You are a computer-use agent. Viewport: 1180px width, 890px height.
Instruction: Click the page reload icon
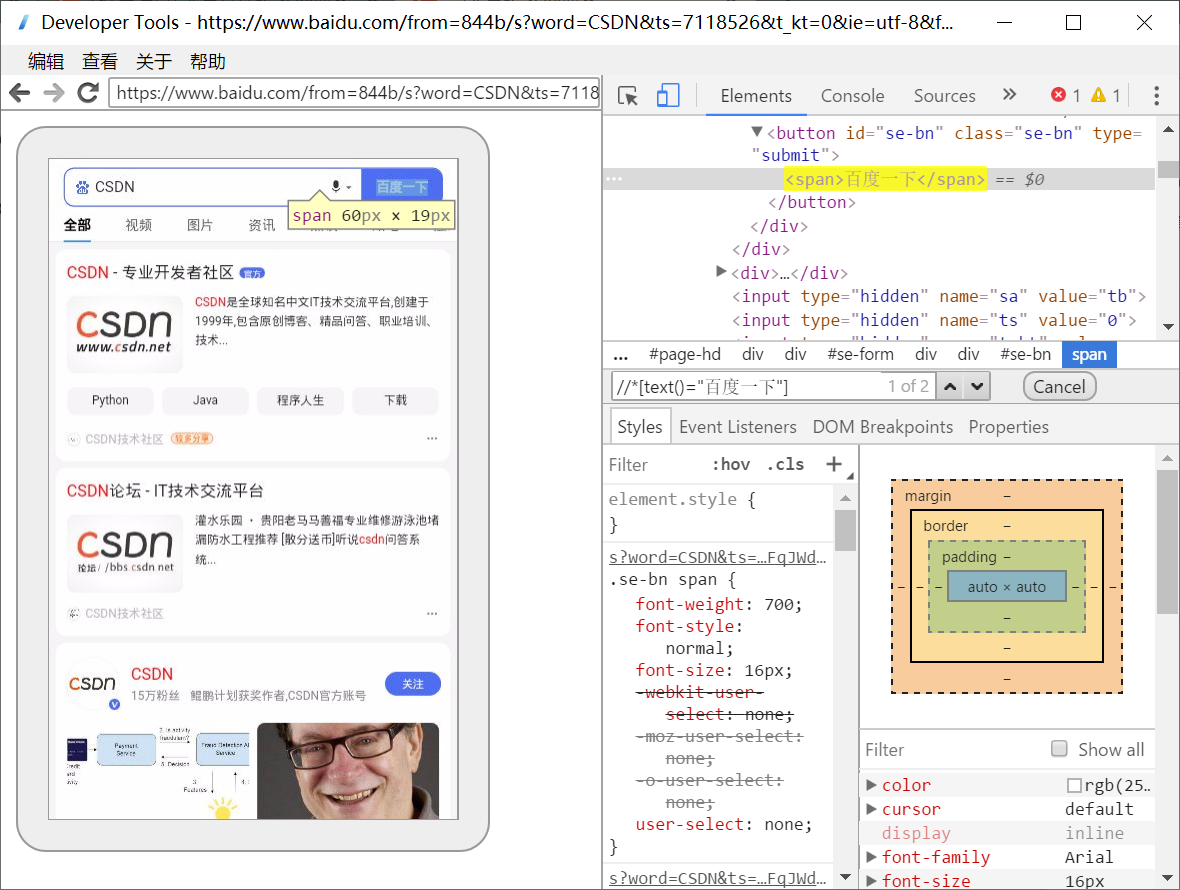point(88,93)
